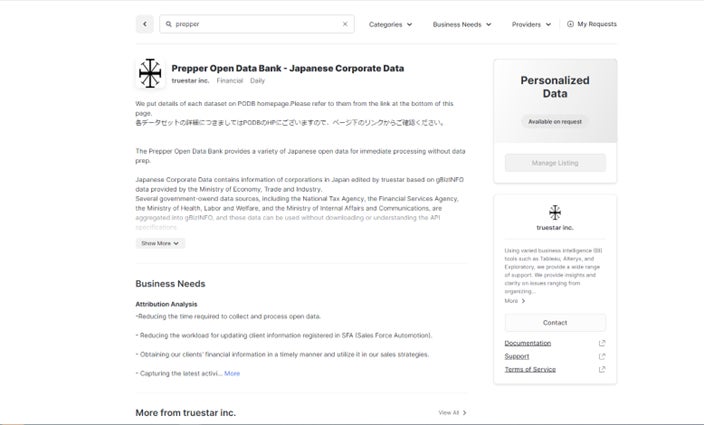Click truestar inc. name in provider card
Image resolution: width=704 pixels, height=425 pixels.
tap(555, 228)
